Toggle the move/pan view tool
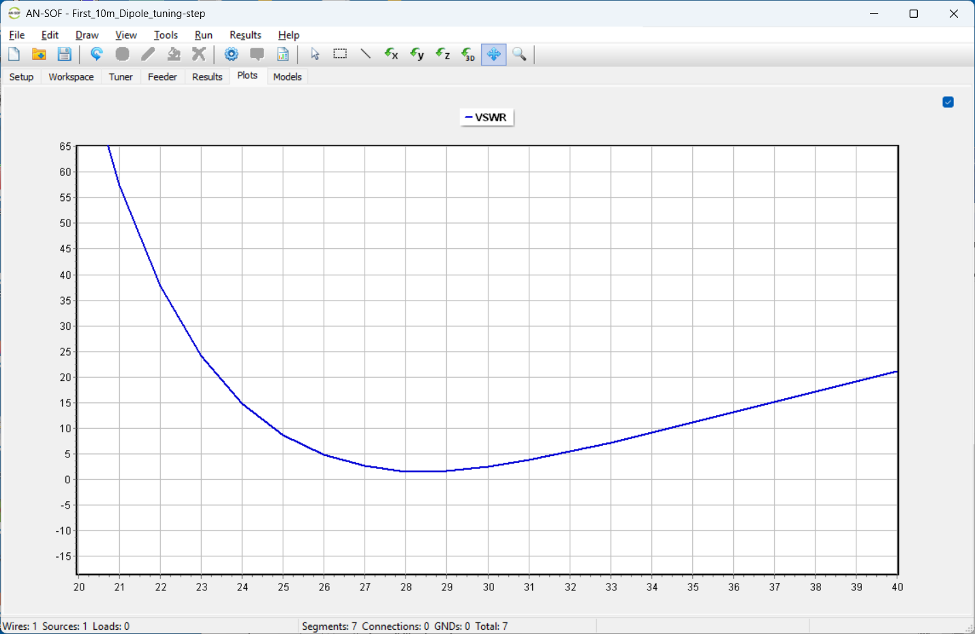The image size is (977, 635). [493, 54]
